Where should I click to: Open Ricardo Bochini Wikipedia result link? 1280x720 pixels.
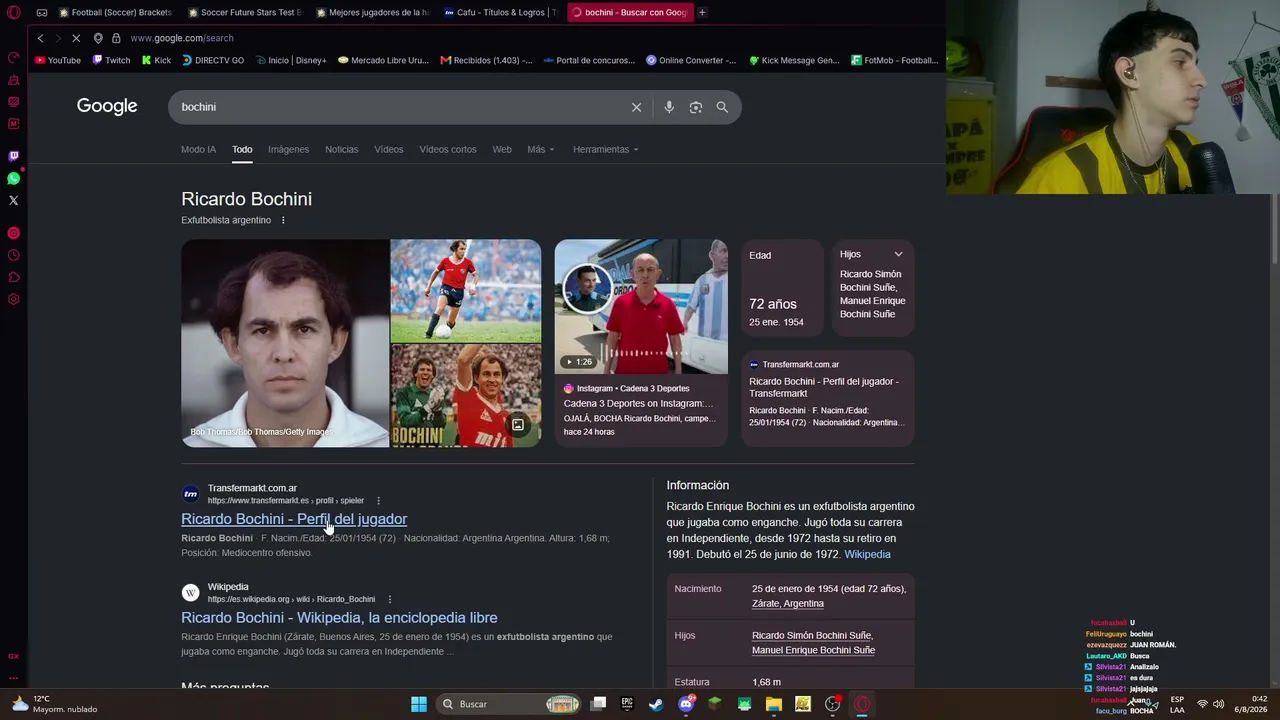pos(339,618)
